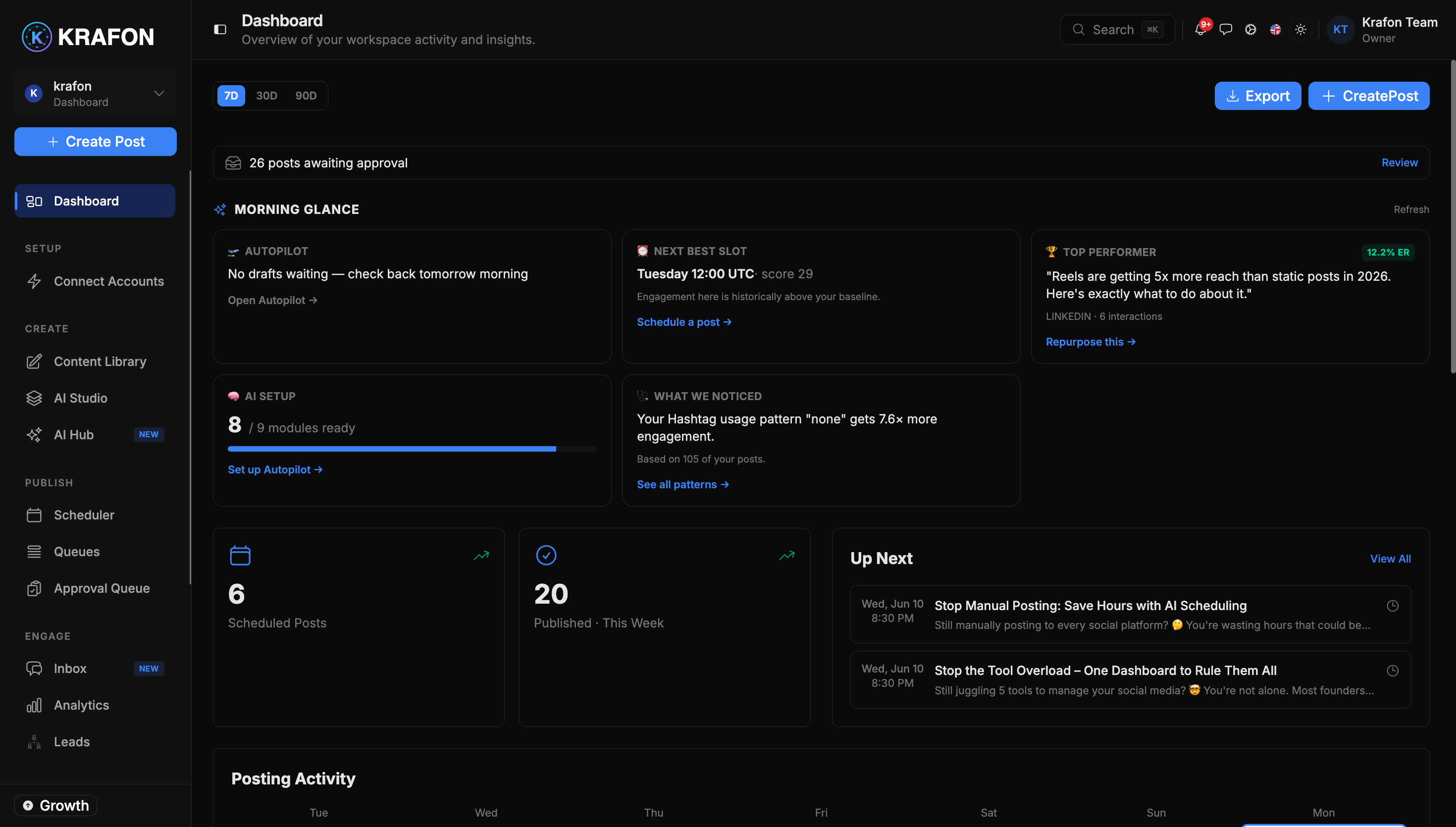Click the Export button
This screenshot has height=827, width=1456.
(1258, 96)
